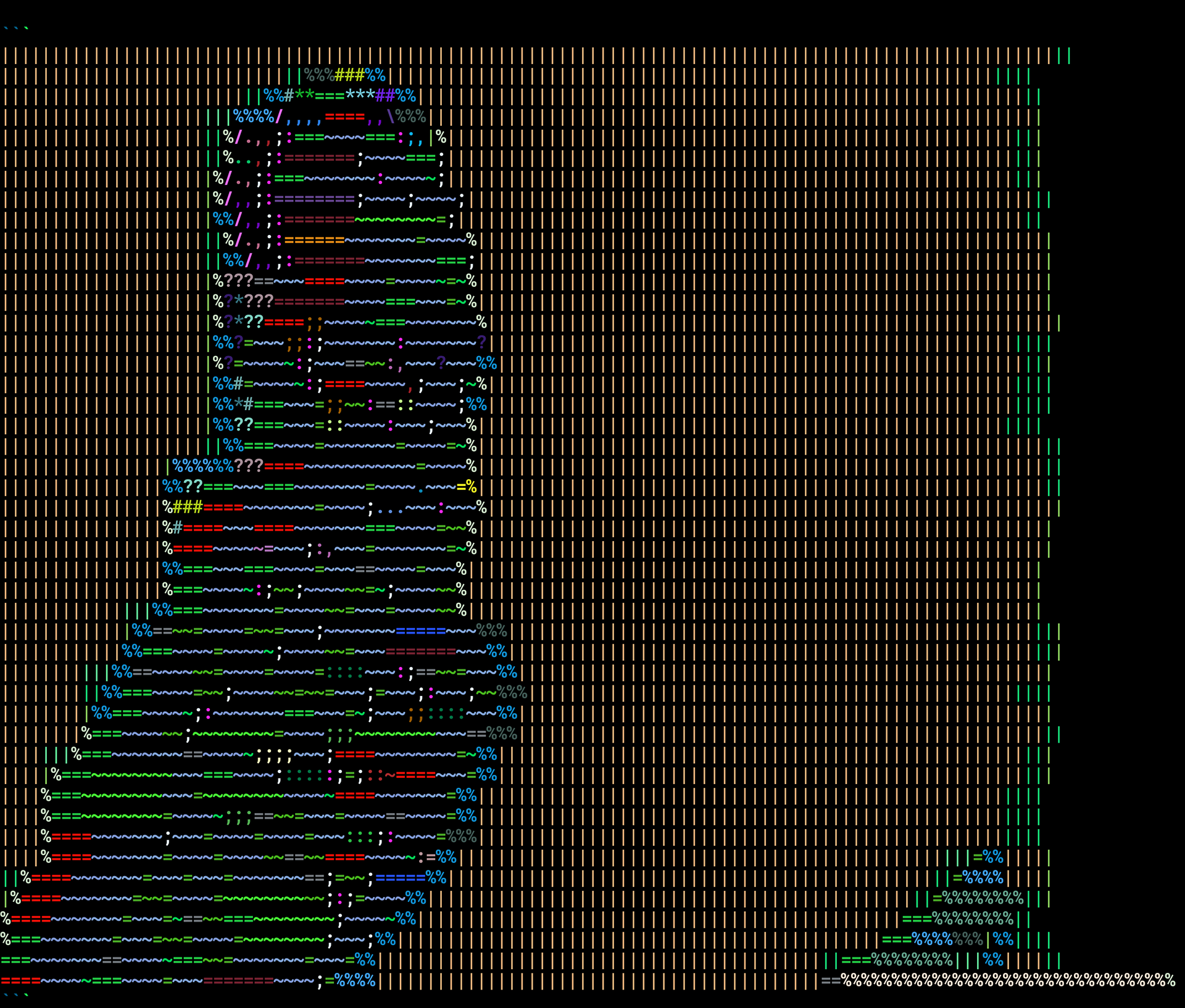Viewport: 1185px width, 1008px height.
Task: Click the dark green :::: dotted segment
Action: [344, 672]
